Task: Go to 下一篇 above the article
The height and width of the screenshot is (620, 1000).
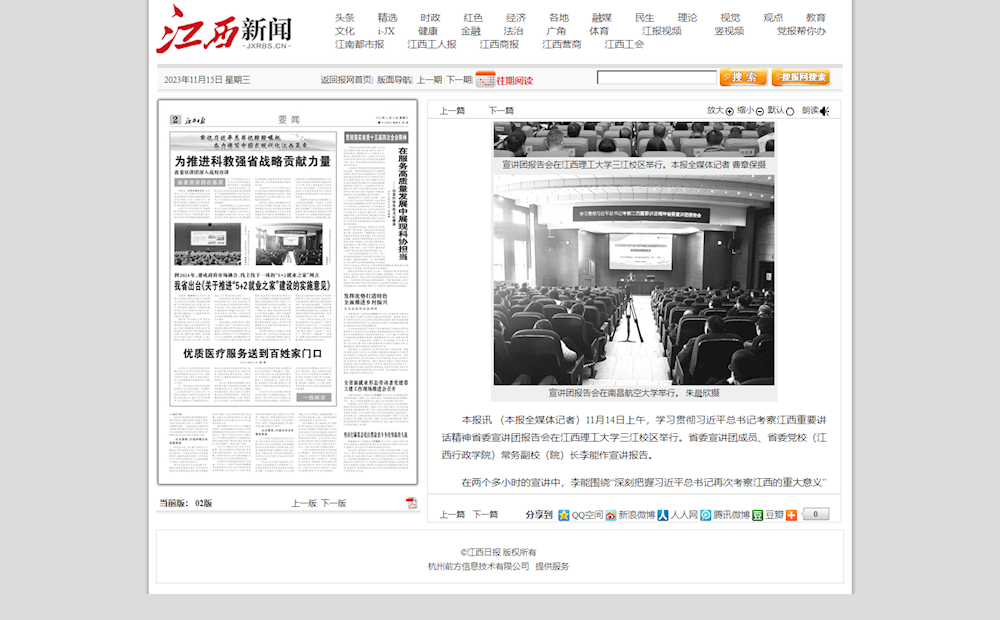Action: click(501, 111)
